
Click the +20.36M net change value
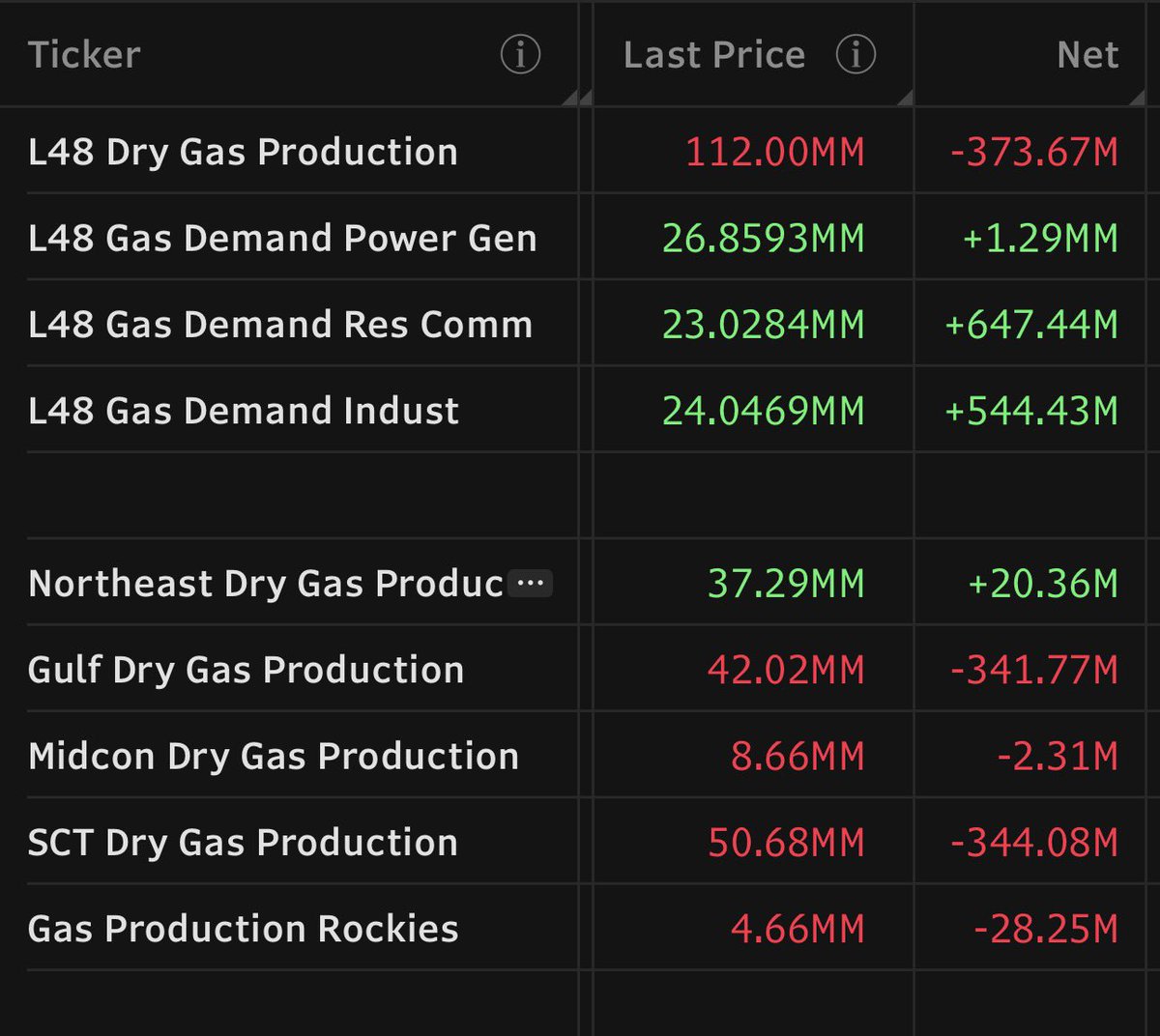pyautogui.click(x=1043, y=584)
